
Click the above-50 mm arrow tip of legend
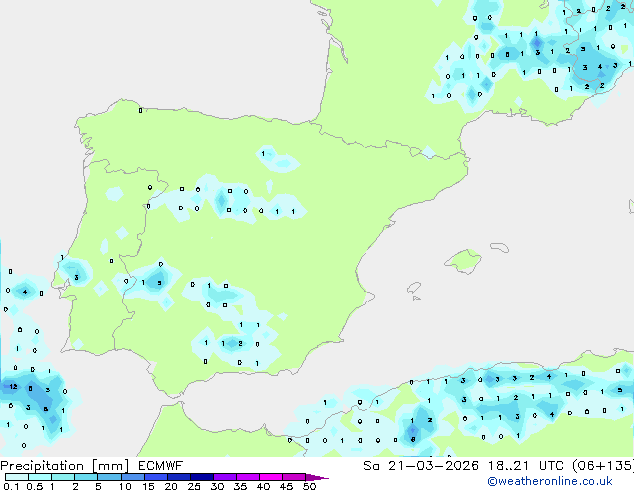pyautogui.click(x=317, y=477)
